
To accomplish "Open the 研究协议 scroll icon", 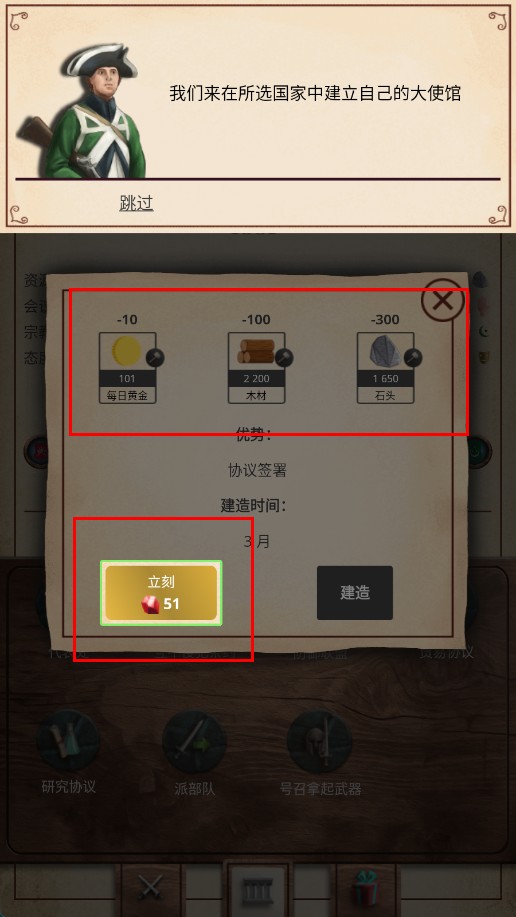I will pyautogui.click(x=68, y=742).
